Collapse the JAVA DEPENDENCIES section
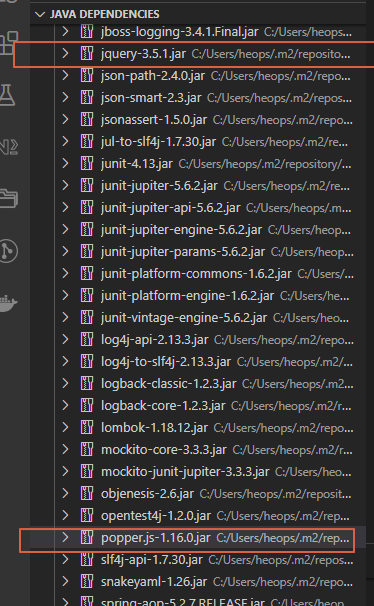Image resolution: width=374 pixels, height=606 pixels. (x=40, y=14)
